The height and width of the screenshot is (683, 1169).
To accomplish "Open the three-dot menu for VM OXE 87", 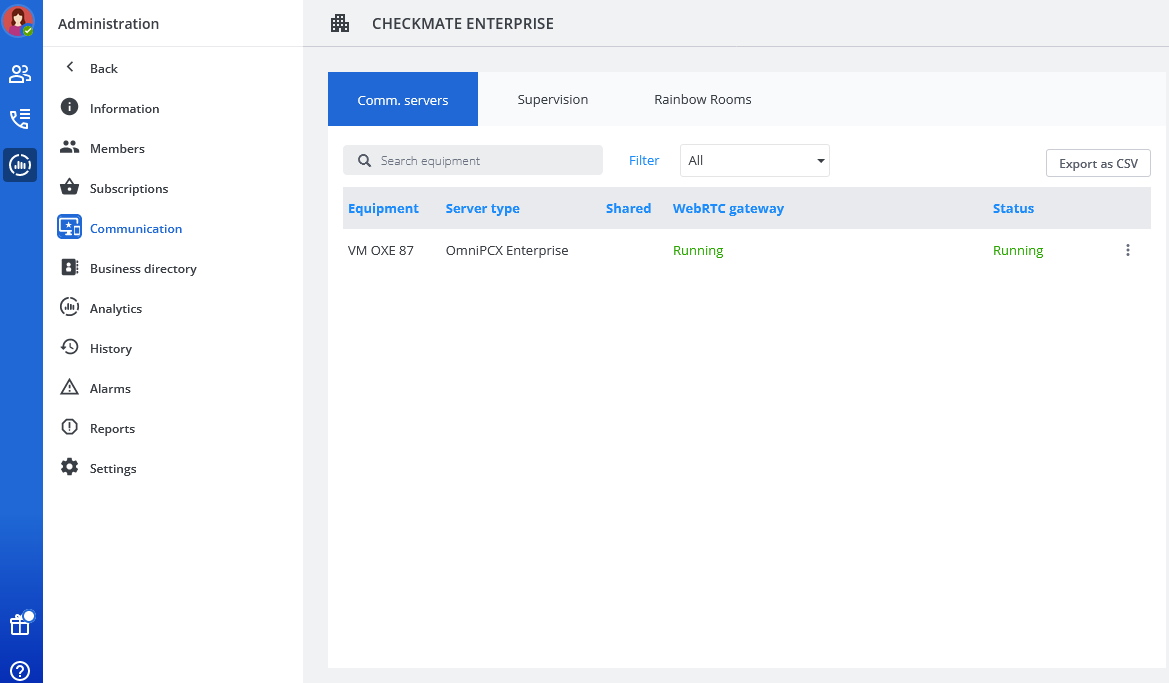I will [x=1127, y=251].
